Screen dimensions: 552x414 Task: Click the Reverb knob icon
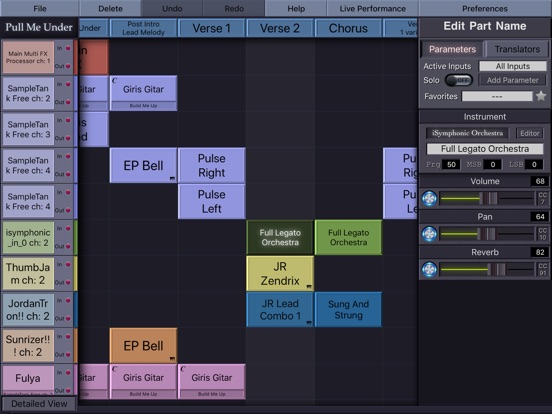point(429,270)
